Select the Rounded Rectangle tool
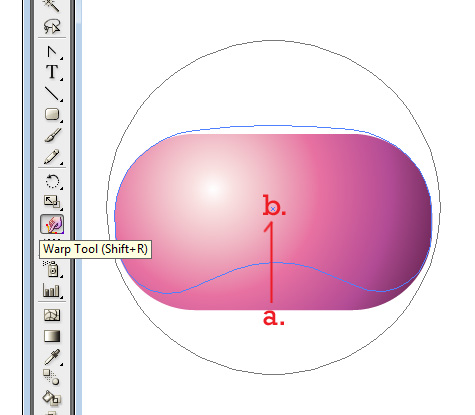475x415 pixels. [x=52, y=114]
